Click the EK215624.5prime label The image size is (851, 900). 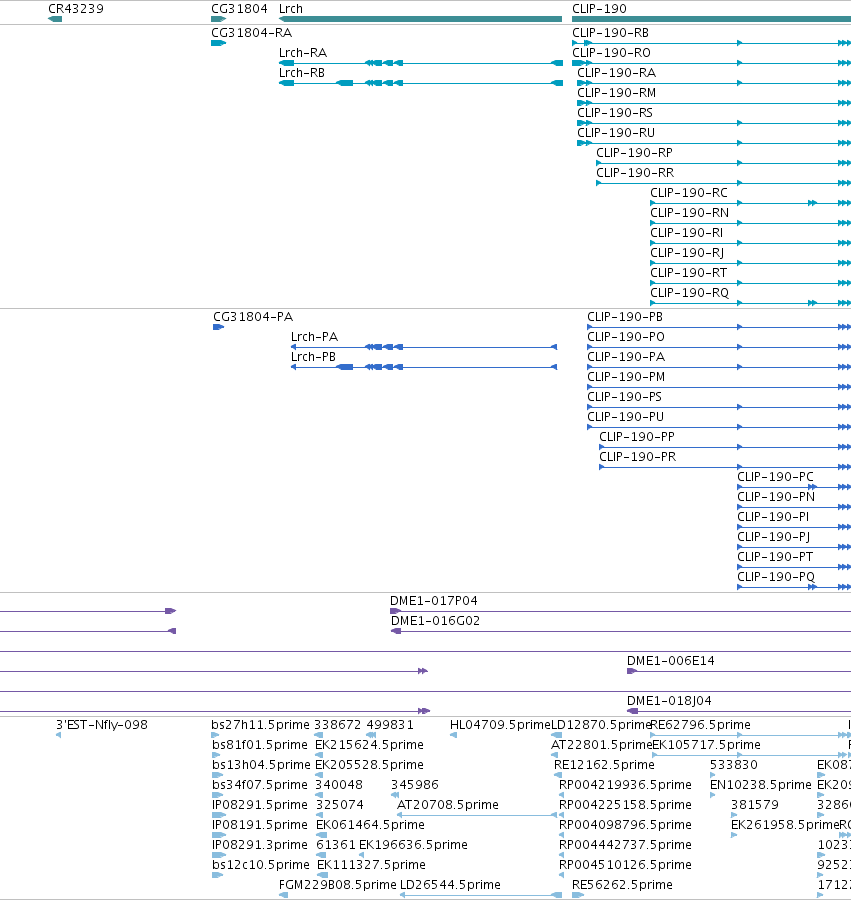click(x=369, y=745)
